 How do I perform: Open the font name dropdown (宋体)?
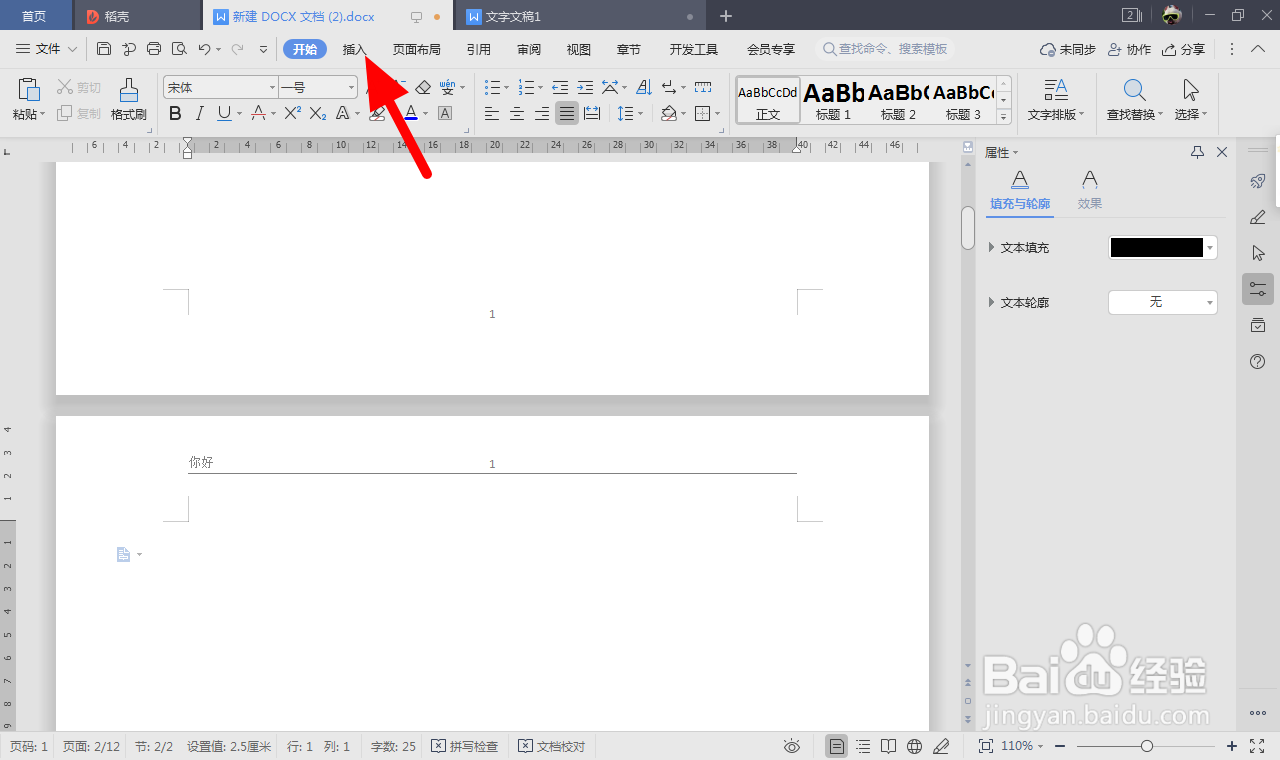[272, 88]
